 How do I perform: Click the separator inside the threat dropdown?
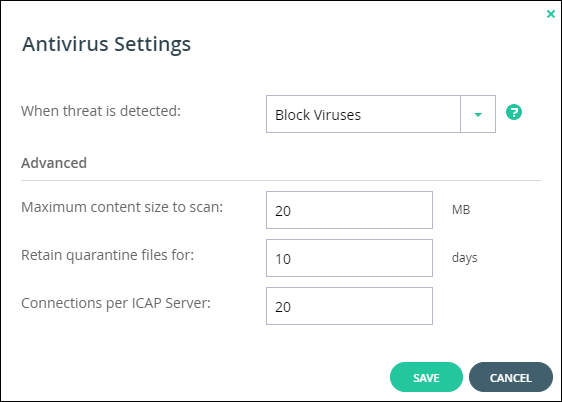click(460, 114)
